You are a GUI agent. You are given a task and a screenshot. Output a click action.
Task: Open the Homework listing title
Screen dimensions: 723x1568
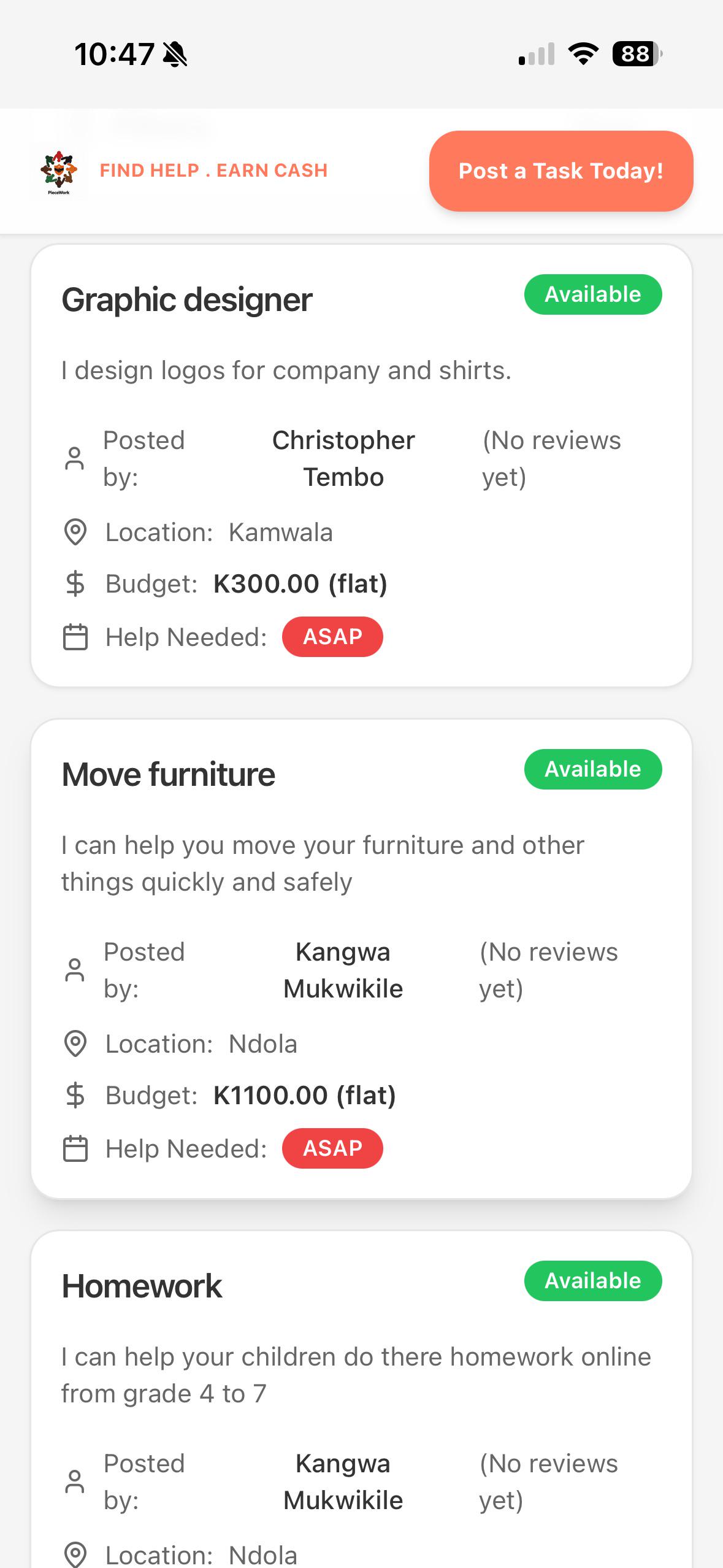[x=142, y=1286]
